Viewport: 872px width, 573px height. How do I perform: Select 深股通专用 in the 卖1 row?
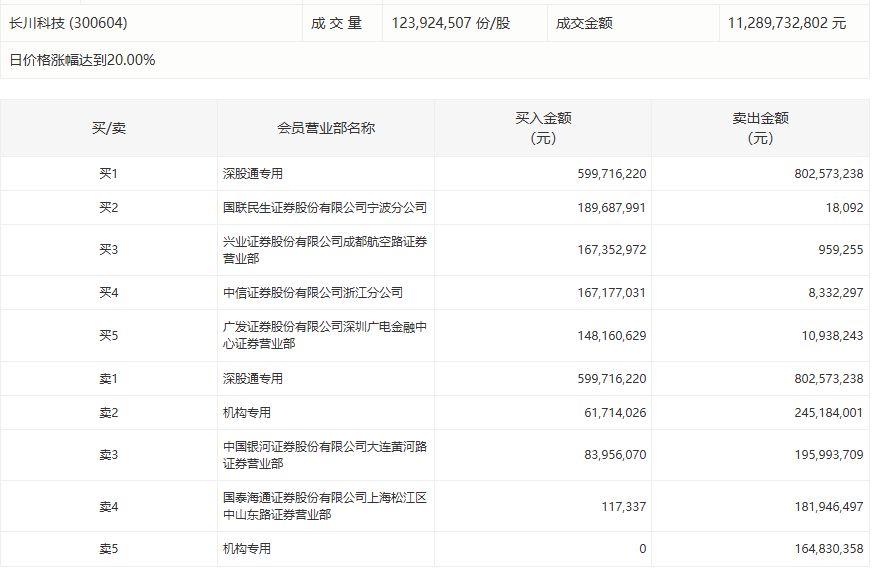253,379
